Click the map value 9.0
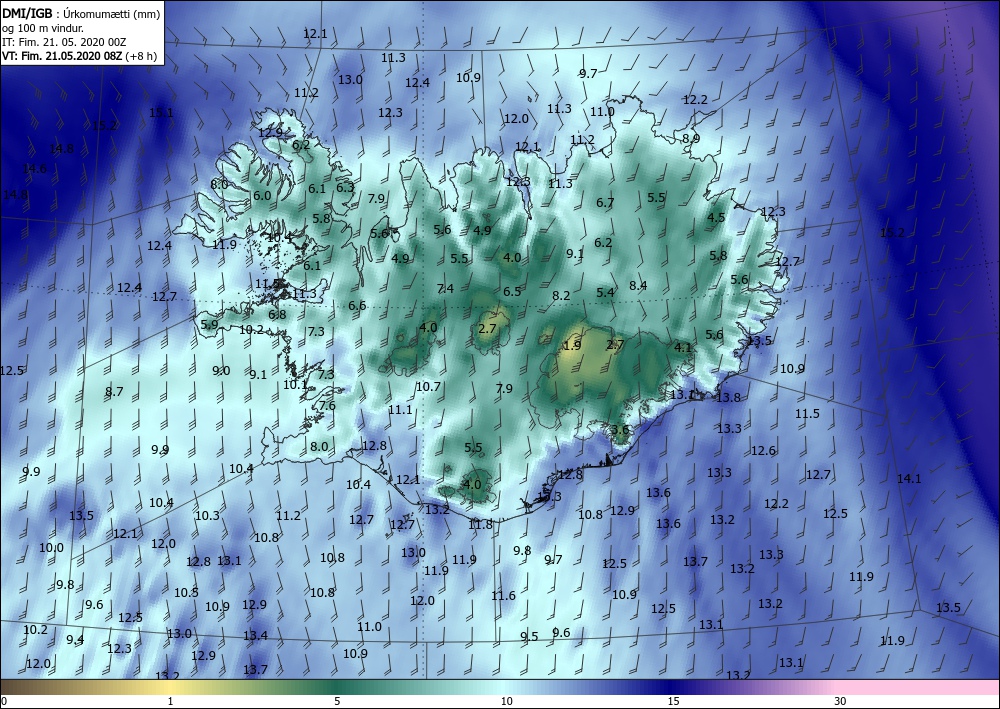The height and width of the screenshot is (709, 1000). (x=221, y=371)
